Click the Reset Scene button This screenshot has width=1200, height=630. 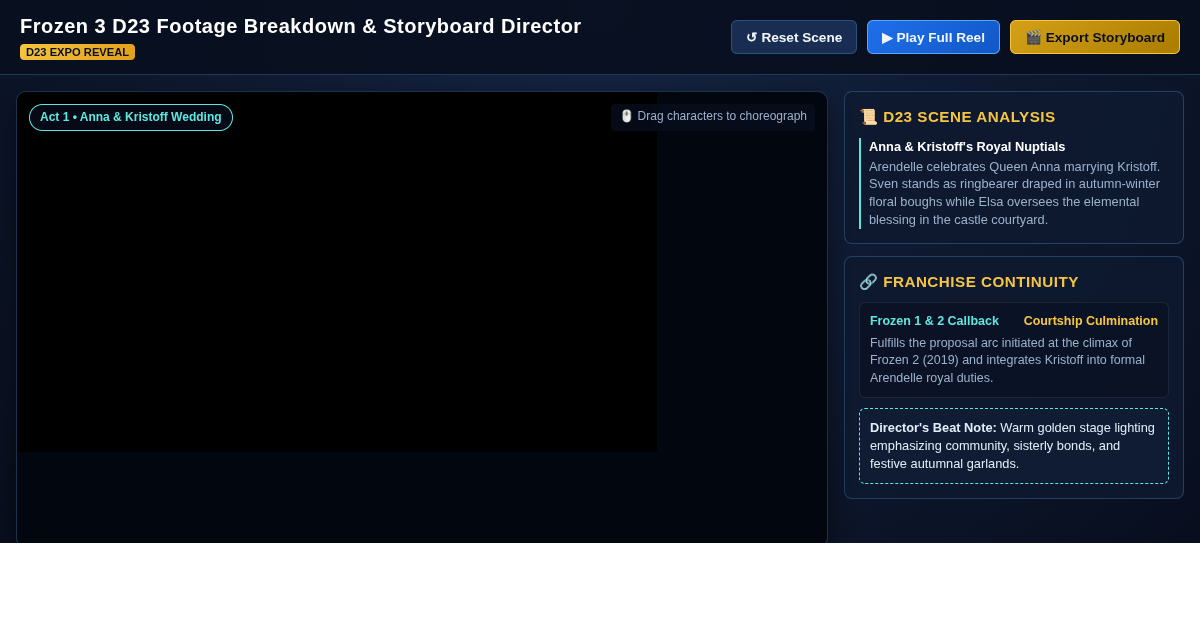click(x=794, y=37)
